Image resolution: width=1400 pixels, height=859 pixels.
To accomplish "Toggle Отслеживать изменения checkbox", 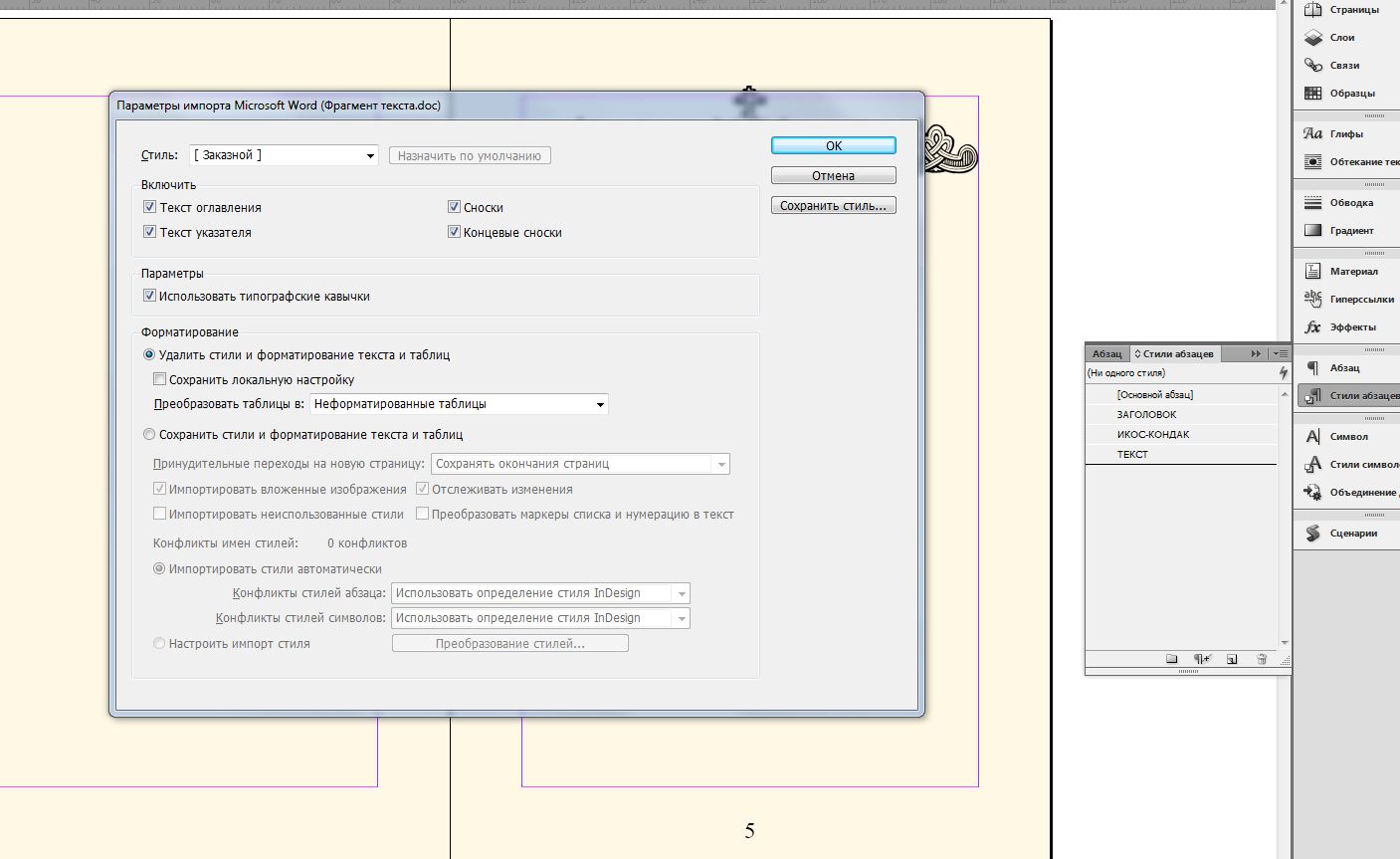I will pyautogui.click(x=422, y=489).
